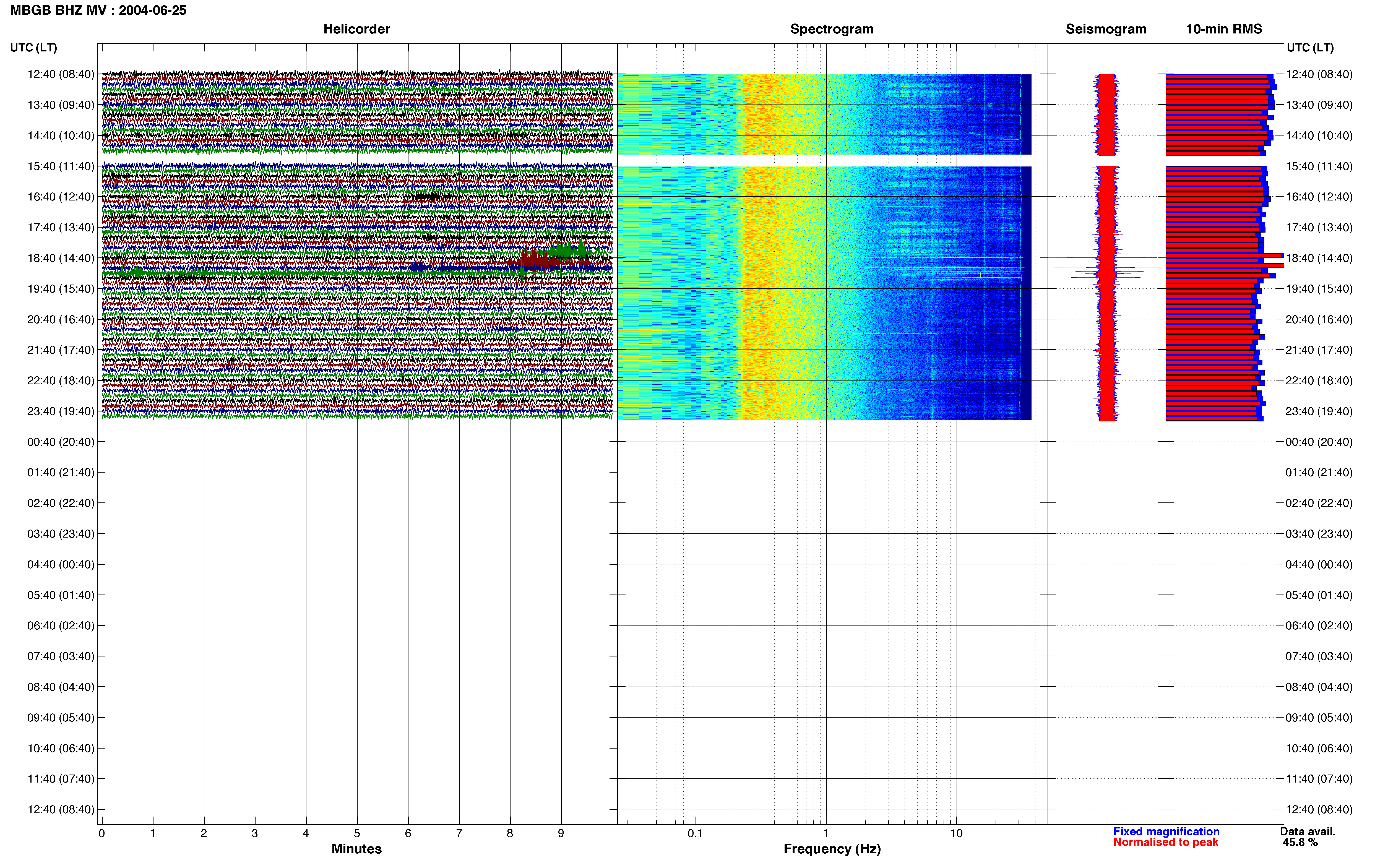
Task: Click the 'Normalised to peak' legend text
Action: click(x=1166, y=842)
